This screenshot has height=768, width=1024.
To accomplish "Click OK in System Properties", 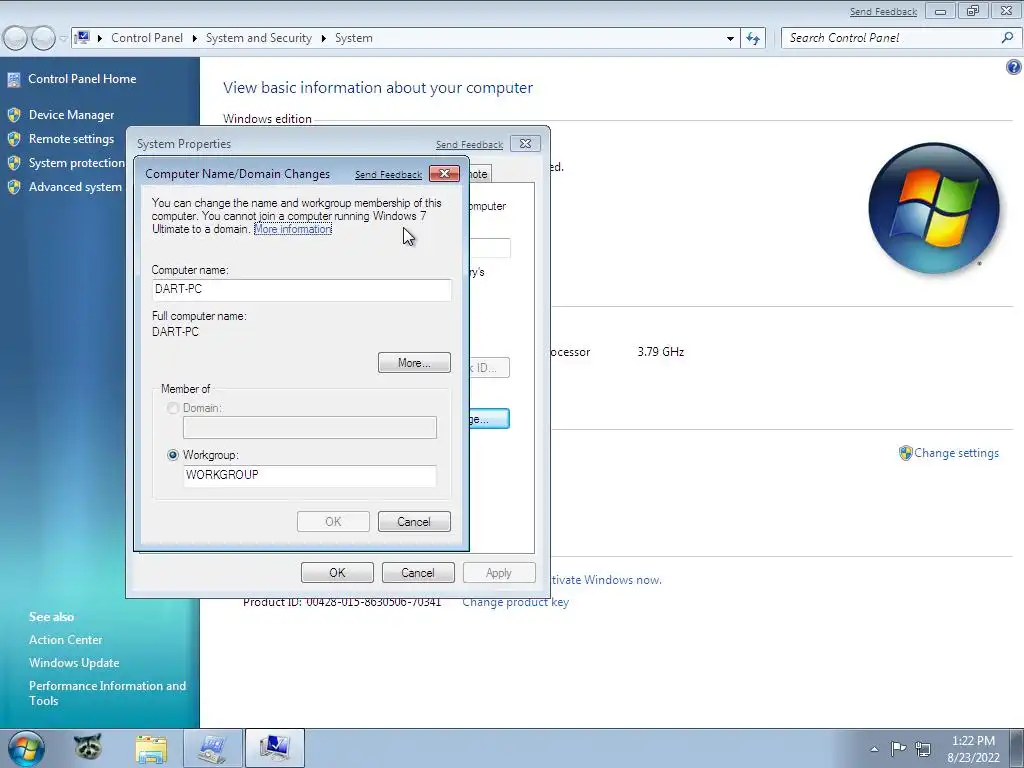I will 337,573.
